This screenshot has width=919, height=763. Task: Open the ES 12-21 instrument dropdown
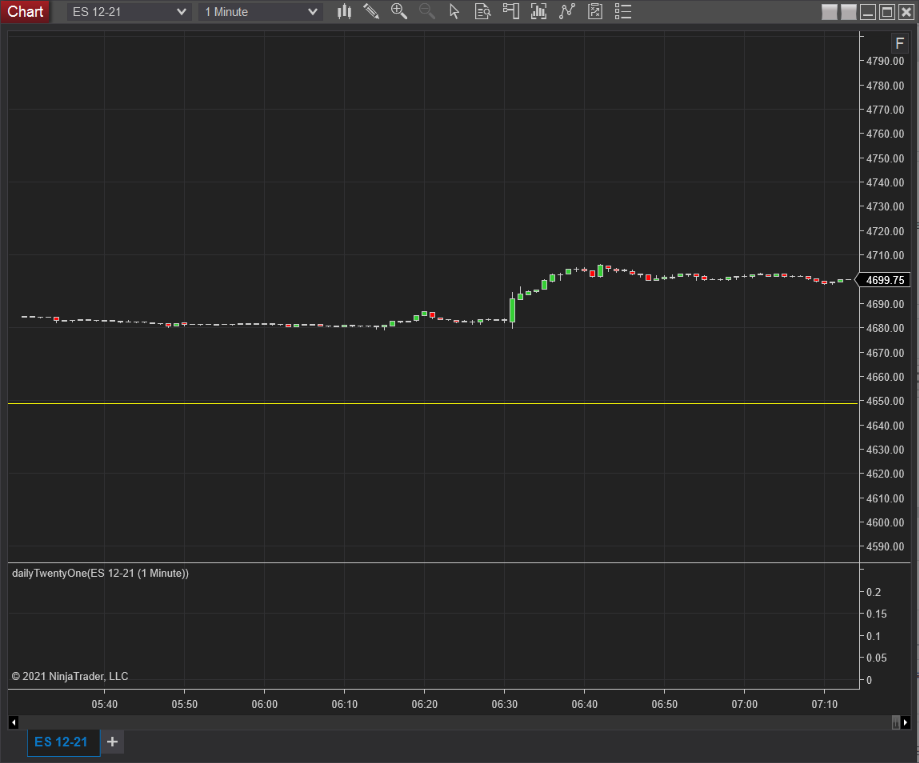tap(129, 12)
